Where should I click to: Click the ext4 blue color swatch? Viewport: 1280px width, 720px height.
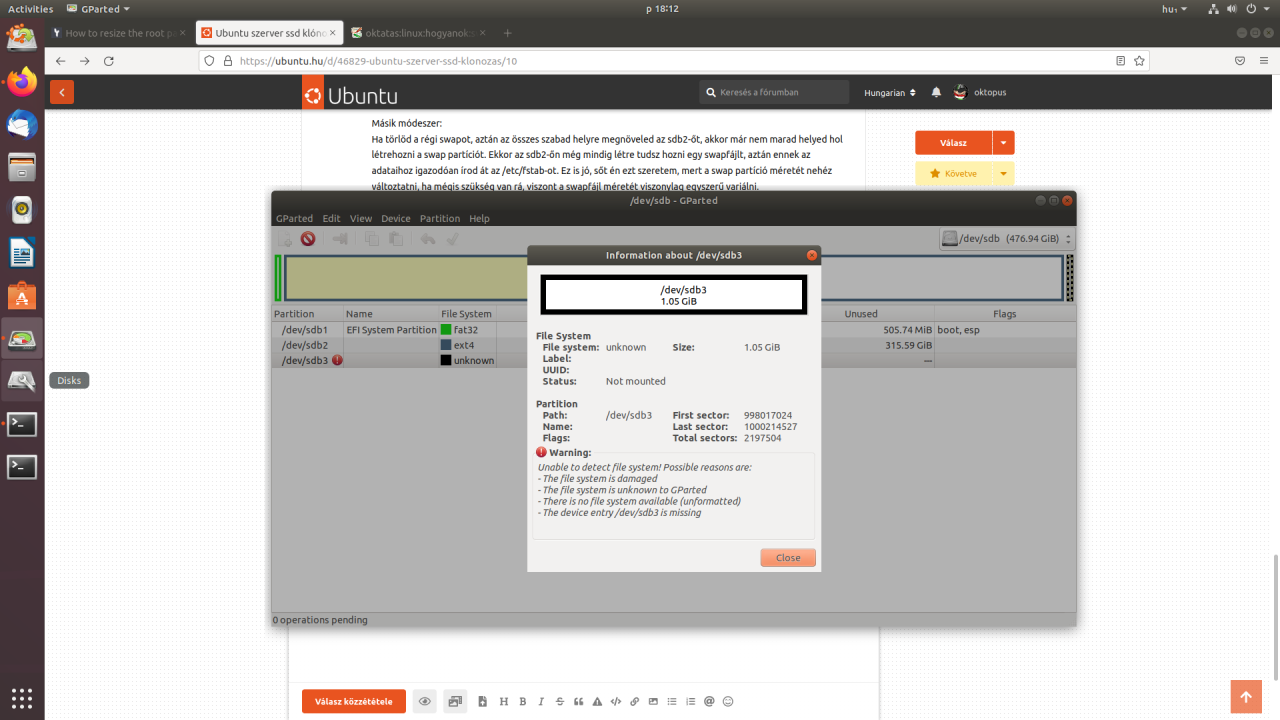[446, 345]
